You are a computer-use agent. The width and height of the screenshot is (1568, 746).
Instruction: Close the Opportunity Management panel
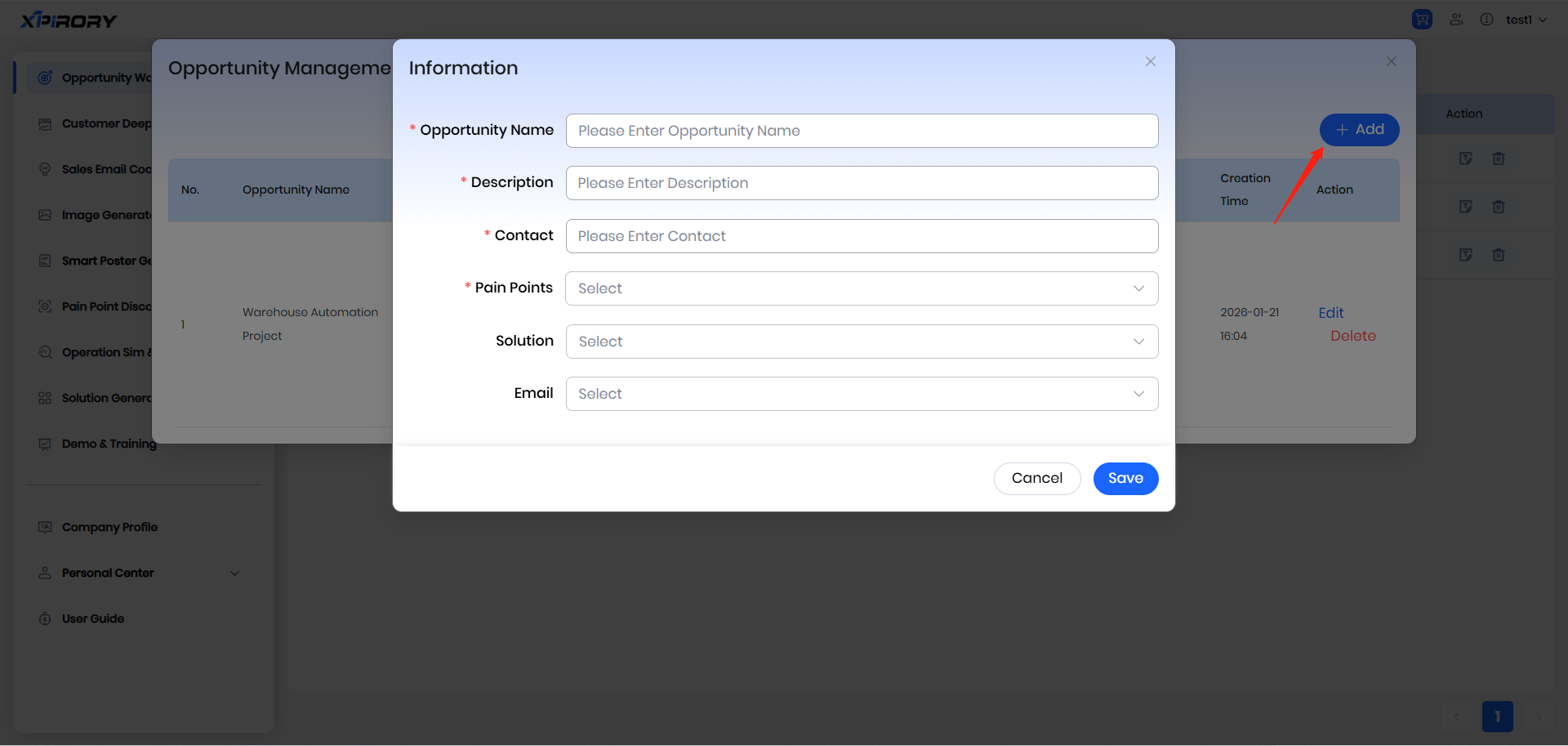coord(1391,61)
